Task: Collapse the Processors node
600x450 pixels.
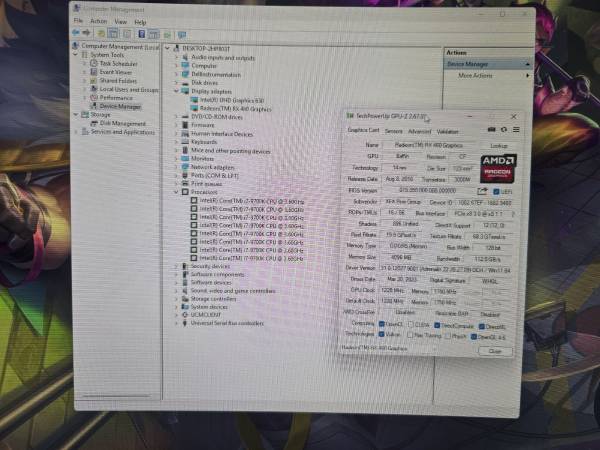Action: click(178, 192)
